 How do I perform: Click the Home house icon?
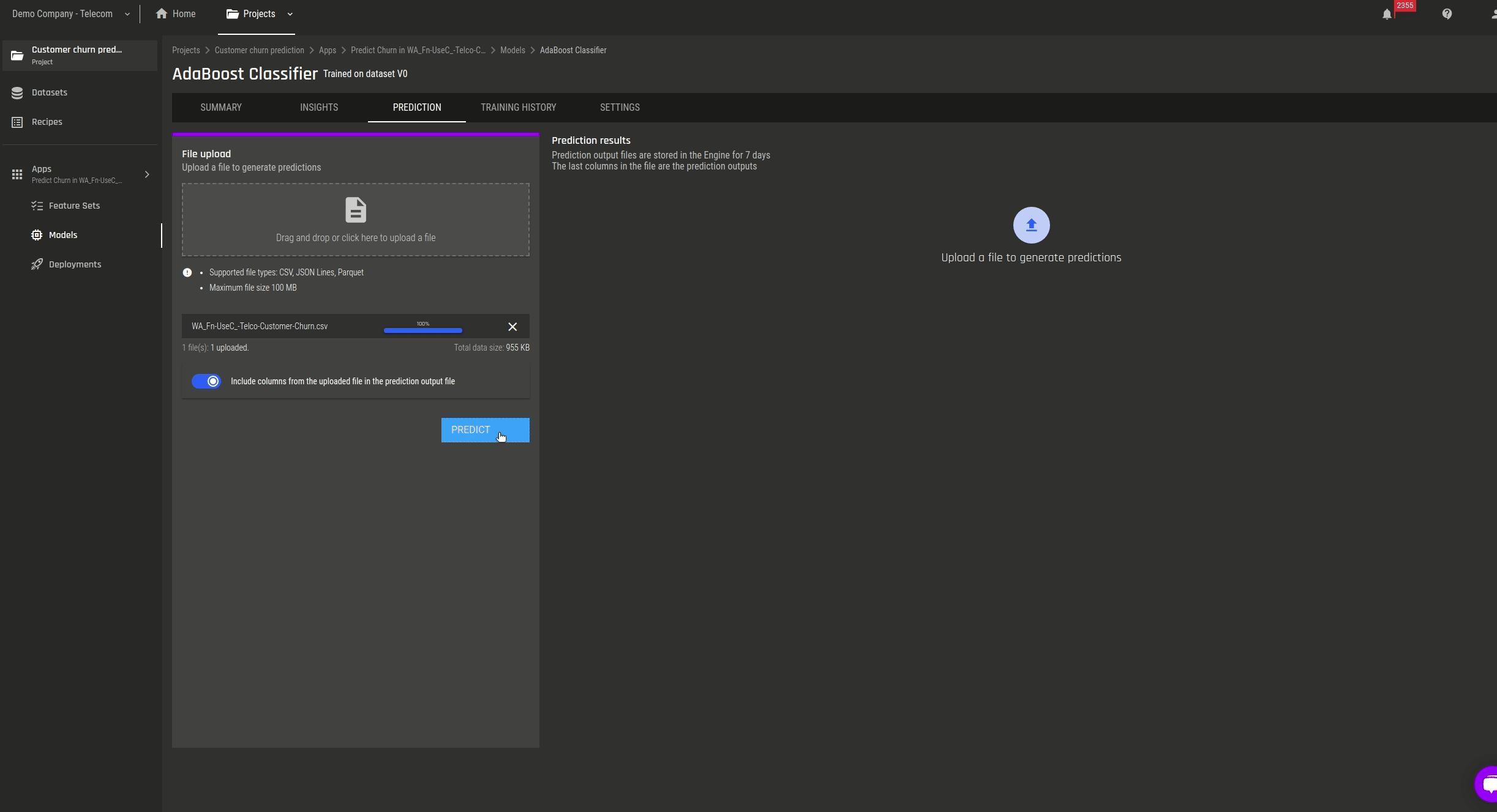162,13
